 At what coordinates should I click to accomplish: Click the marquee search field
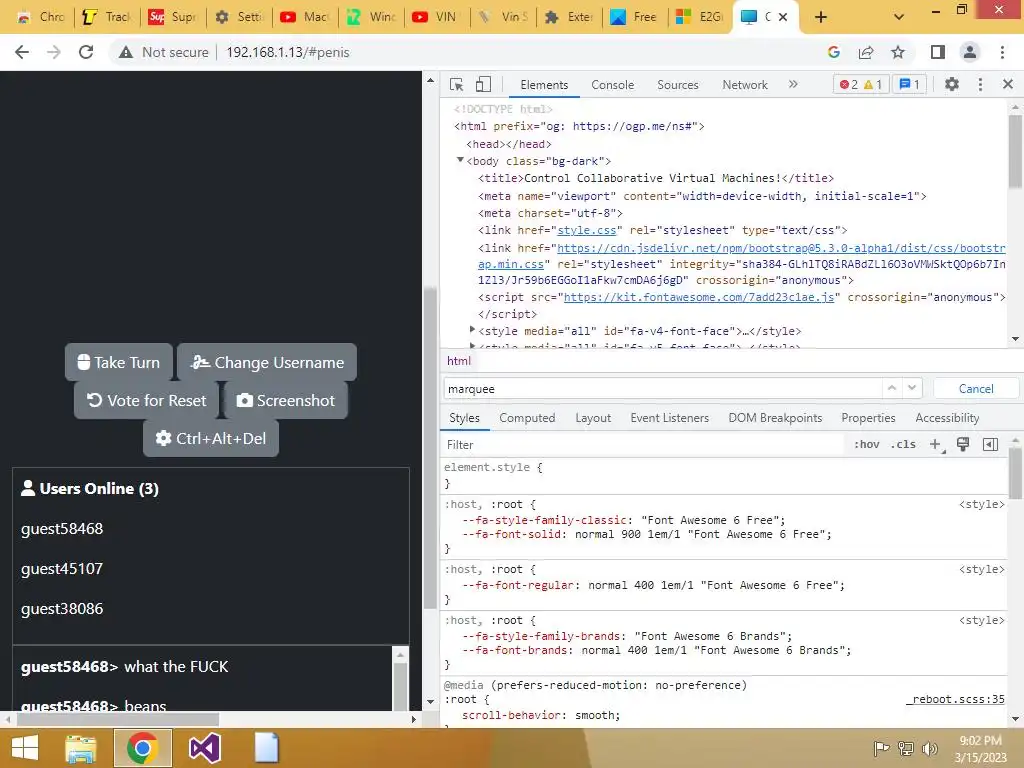[661, 389]
